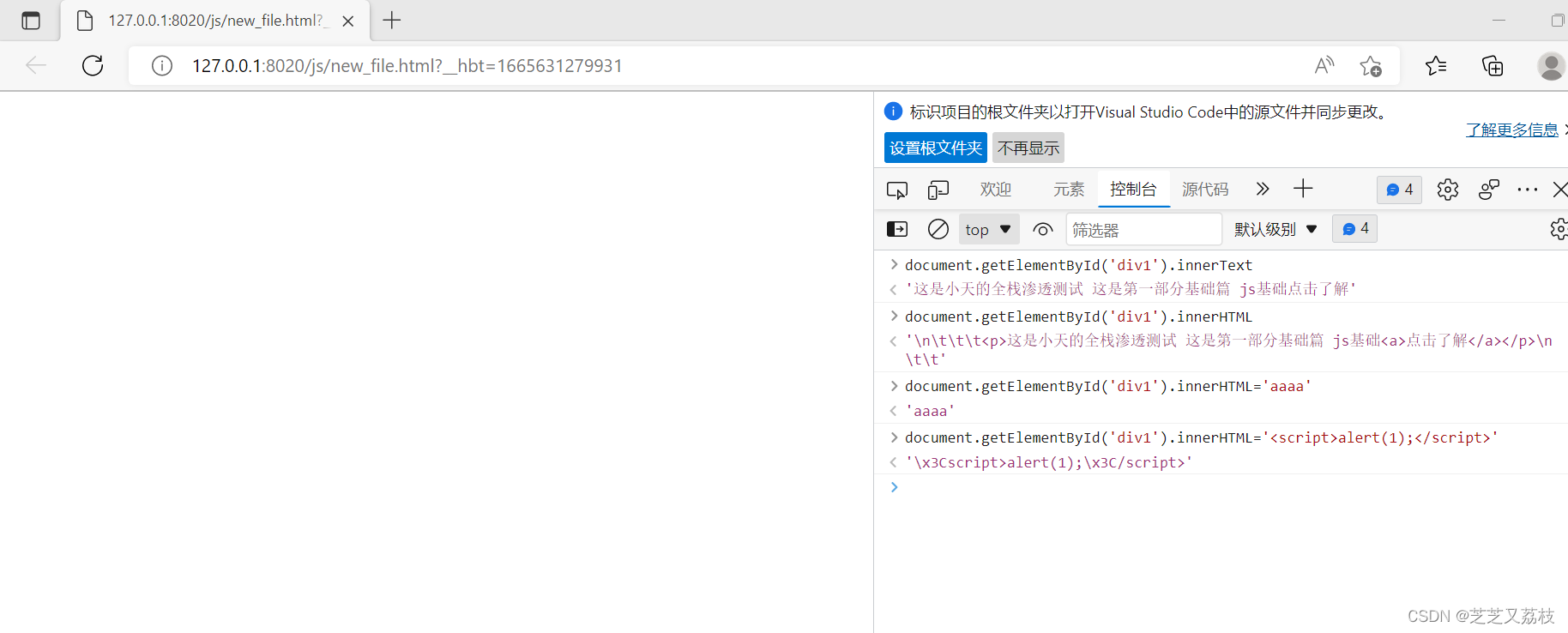Expand more DevTools tabs chevron
This screenshot has height=633, width=1568.
1262,189
